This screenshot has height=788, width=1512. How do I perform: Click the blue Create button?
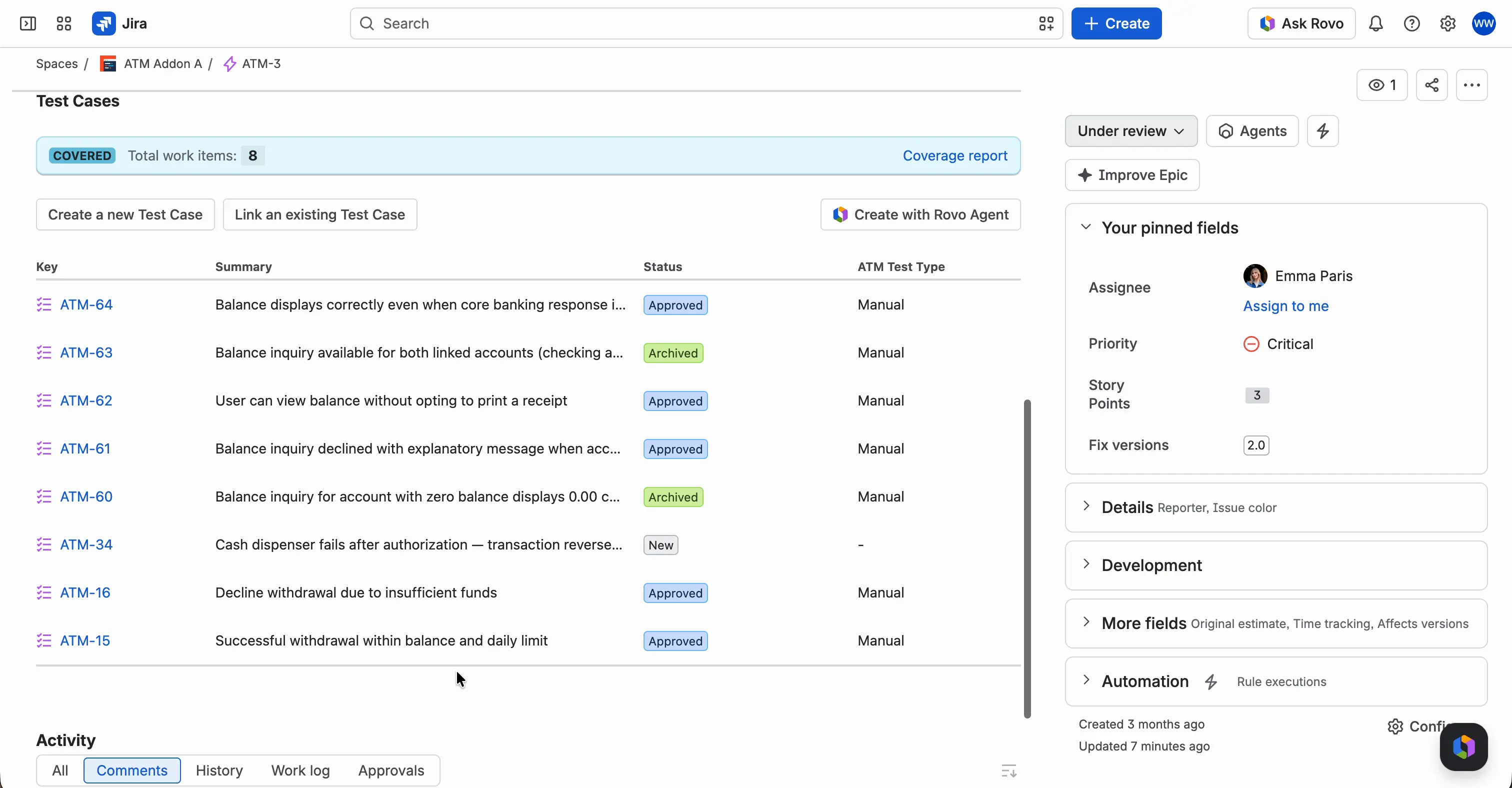(x=1116, y=23)
